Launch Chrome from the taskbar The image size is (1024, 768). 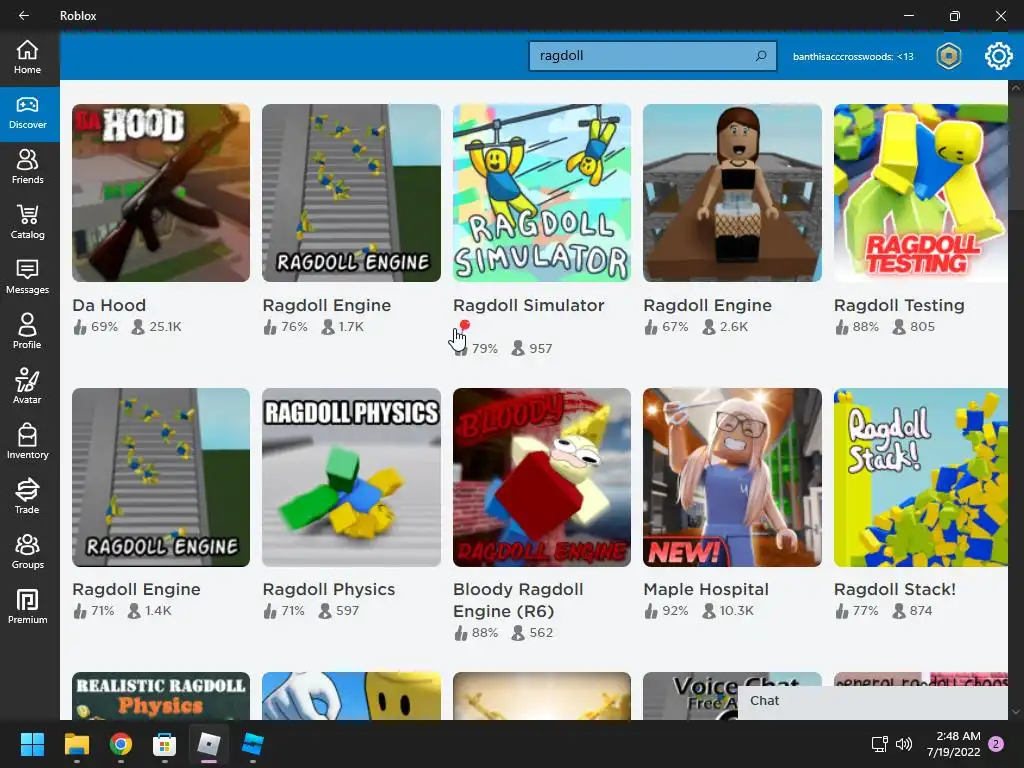point(121,744)
